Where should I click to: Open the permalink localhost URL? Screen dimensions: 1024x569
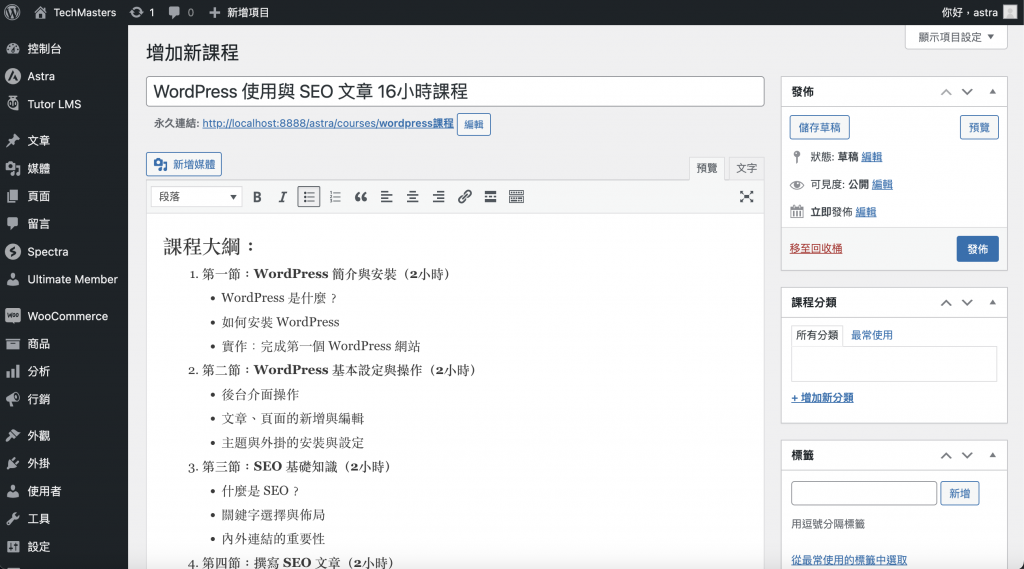point(328,123)
